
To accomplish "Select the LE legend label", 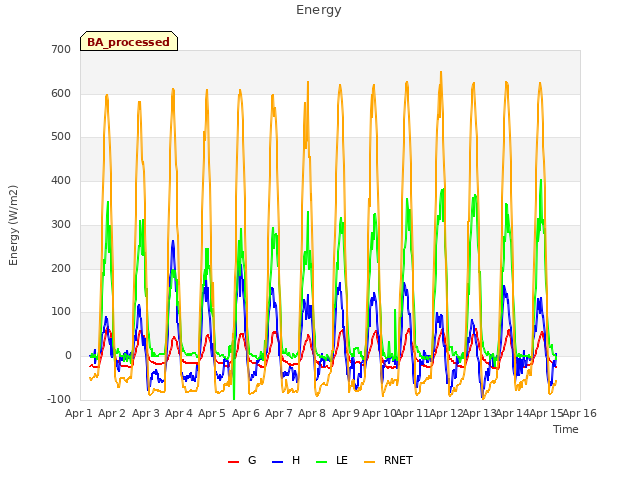I will point(342,460).
